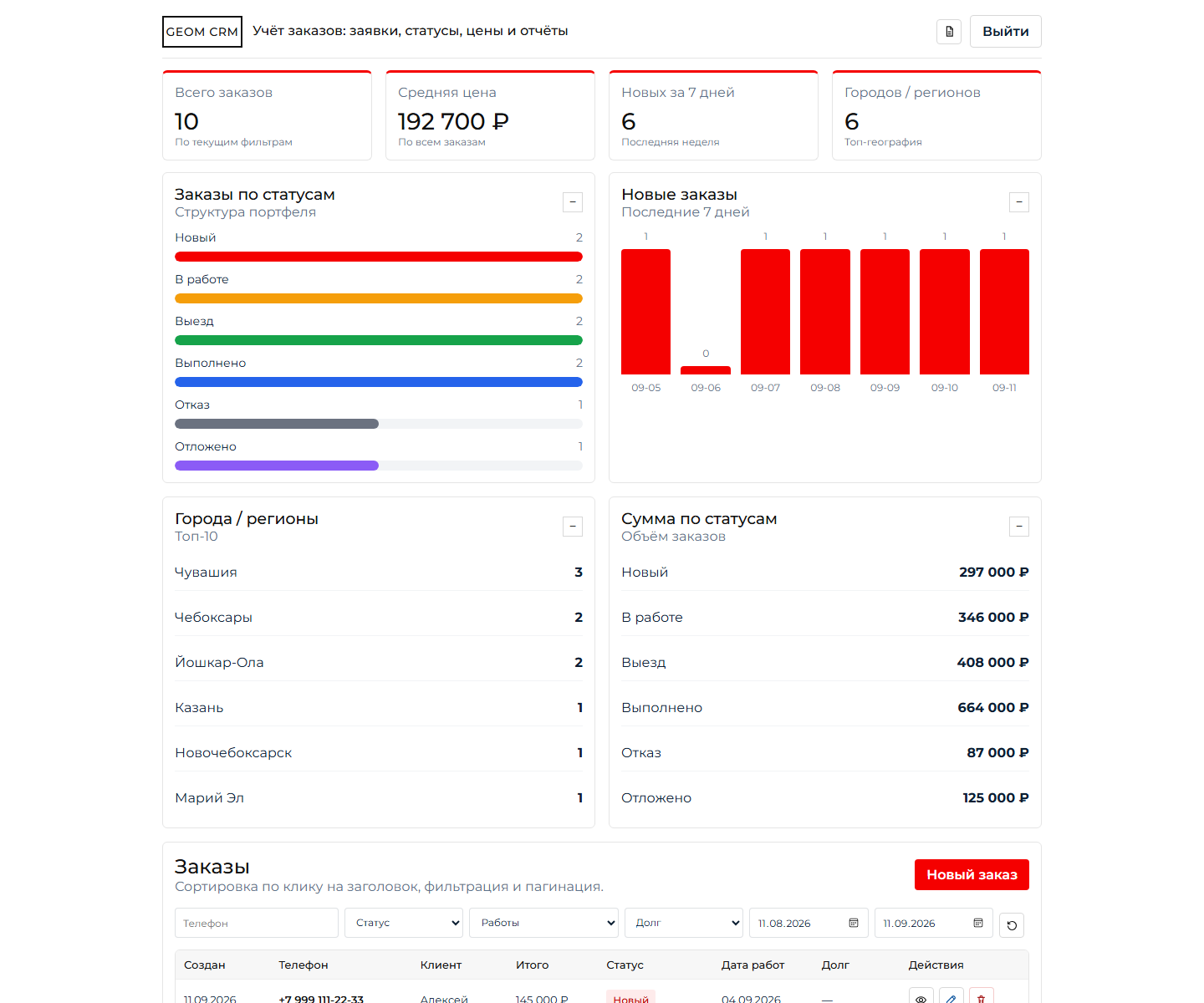Click the 408 000 ₽ Выезд sum

(x=992, y=663)
